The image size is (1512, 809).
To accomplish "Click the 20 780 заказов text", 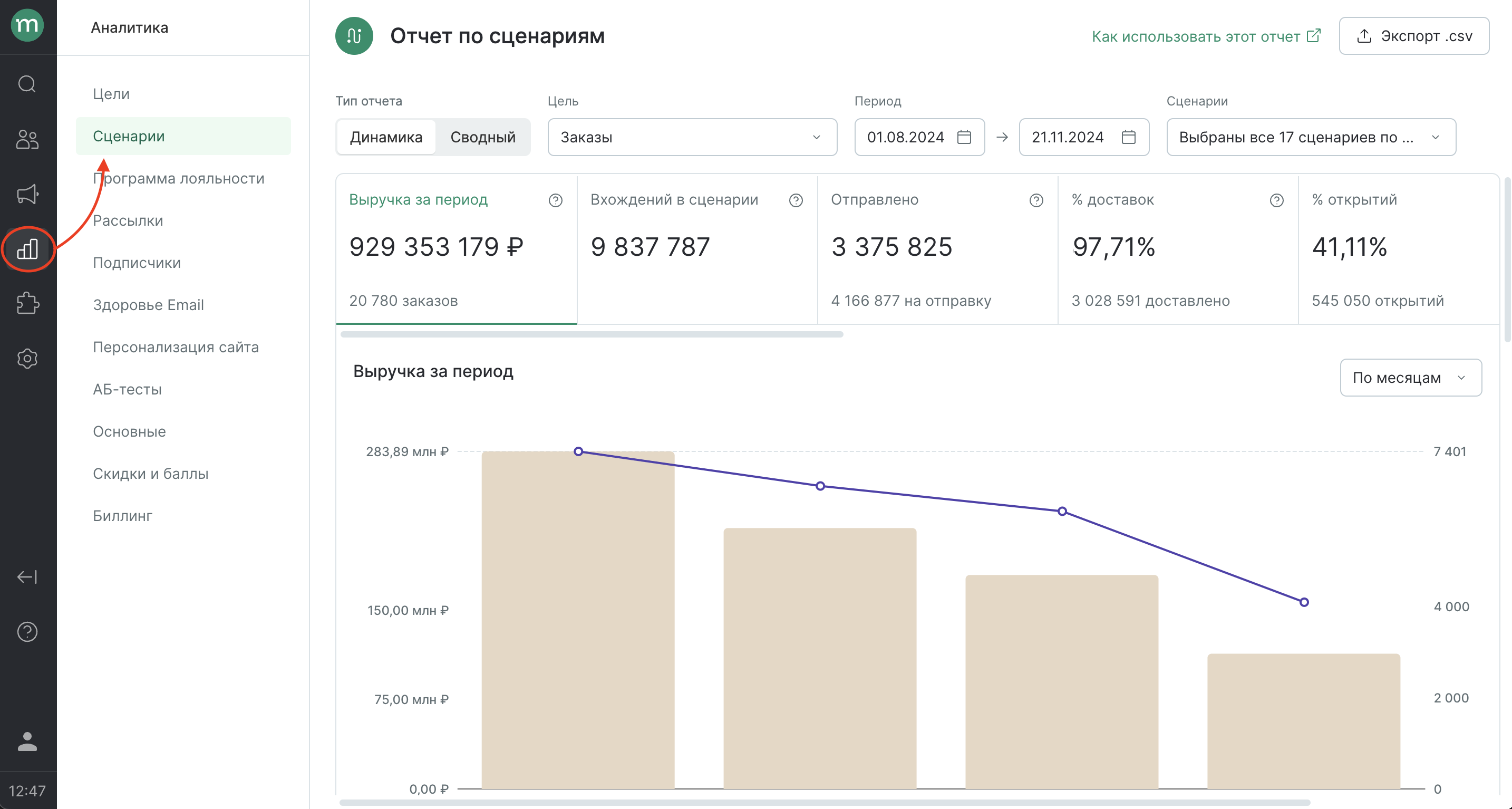I will point(403,301).
